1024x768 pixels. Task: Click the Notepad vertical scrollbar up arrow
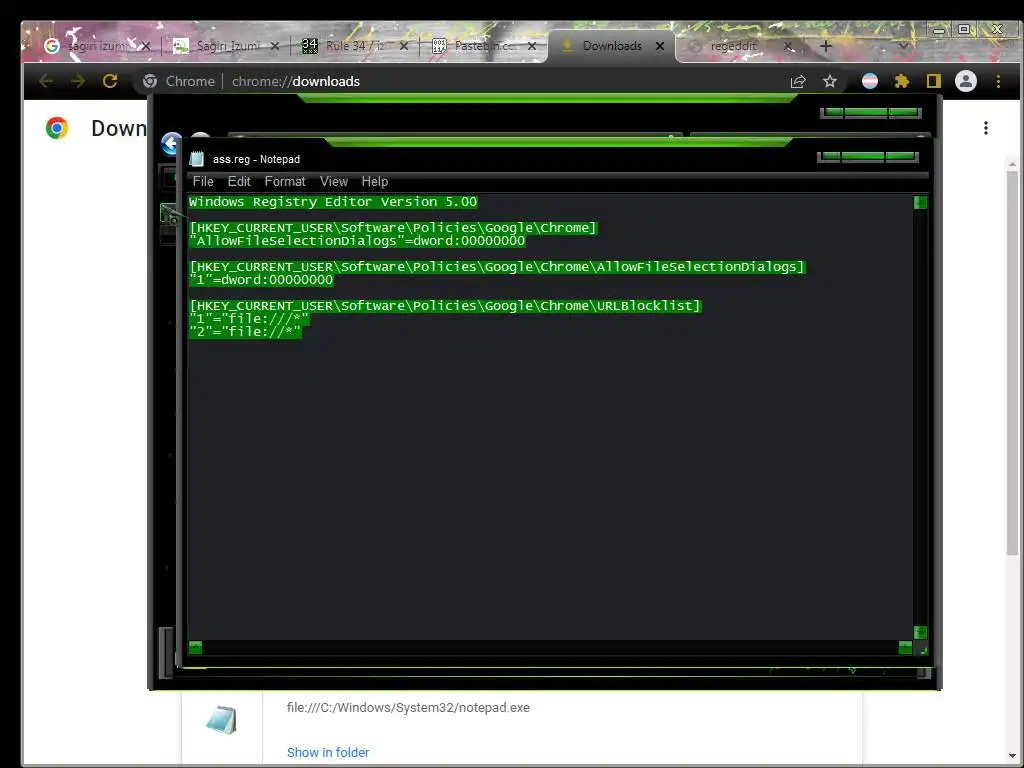[x=920, y=202]
